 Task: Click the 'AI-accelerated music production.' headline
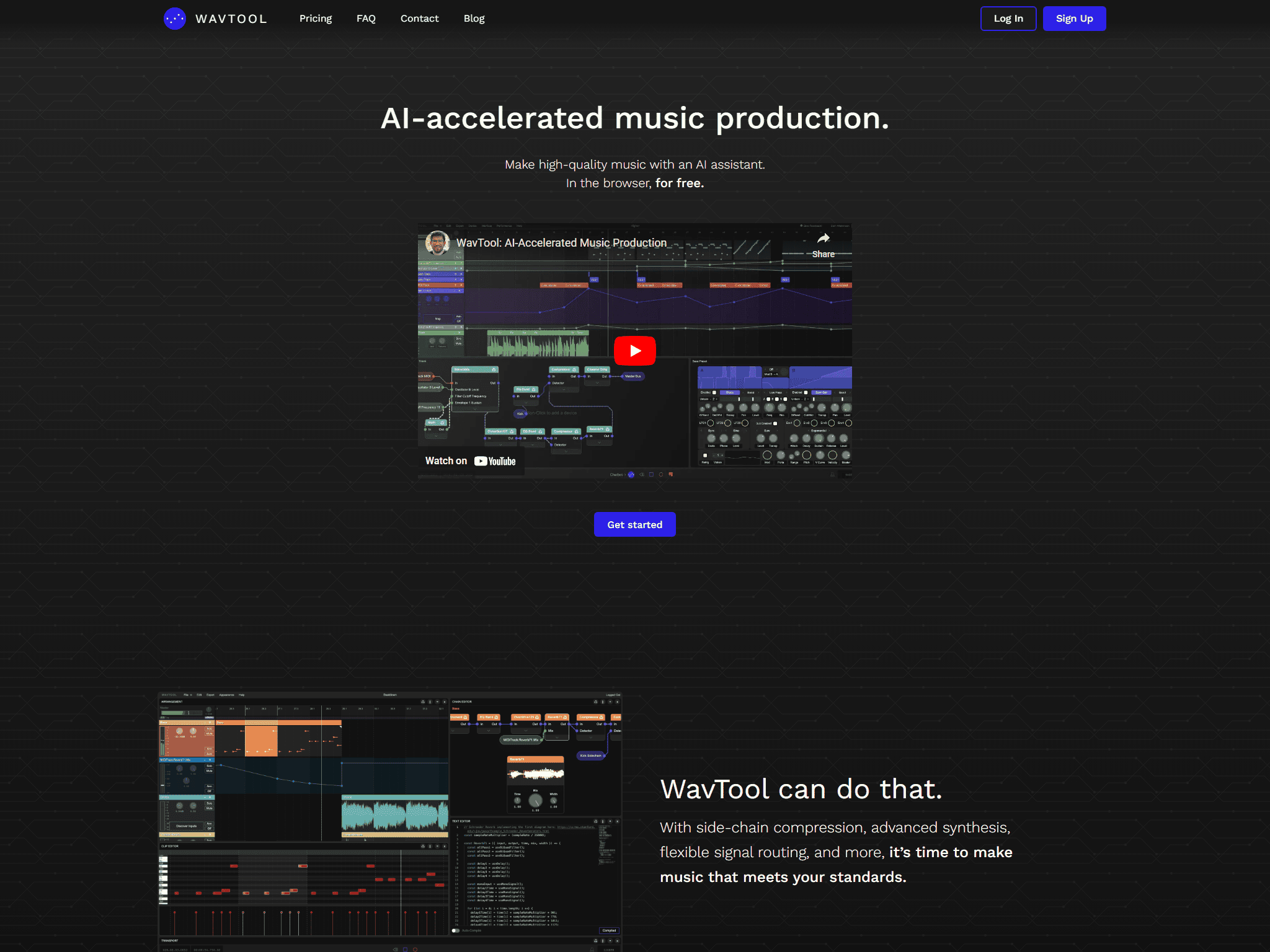click(635, 118)
